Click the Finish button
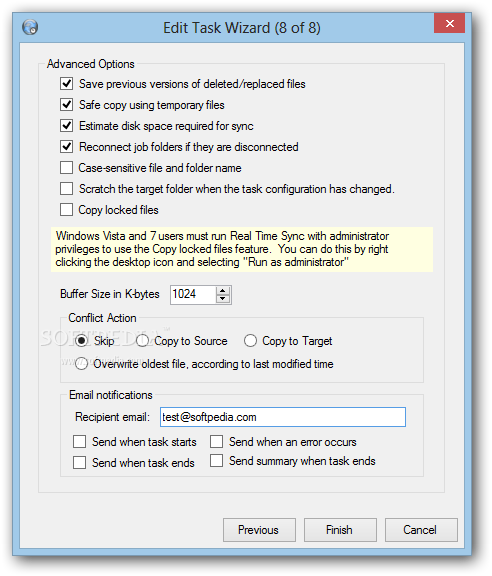This screenshot has height=576, width=492. [340, 530]
